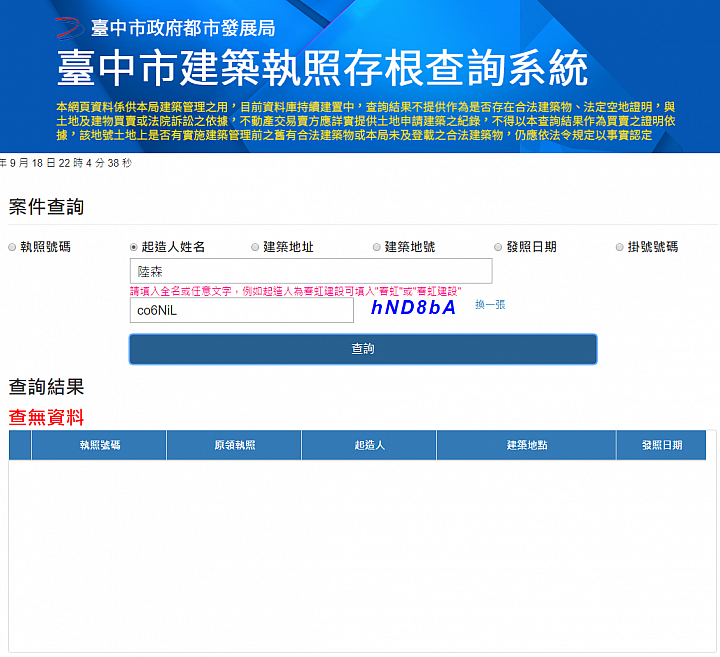
Task: Click the 執照號碼 column header
Action: 99,445
